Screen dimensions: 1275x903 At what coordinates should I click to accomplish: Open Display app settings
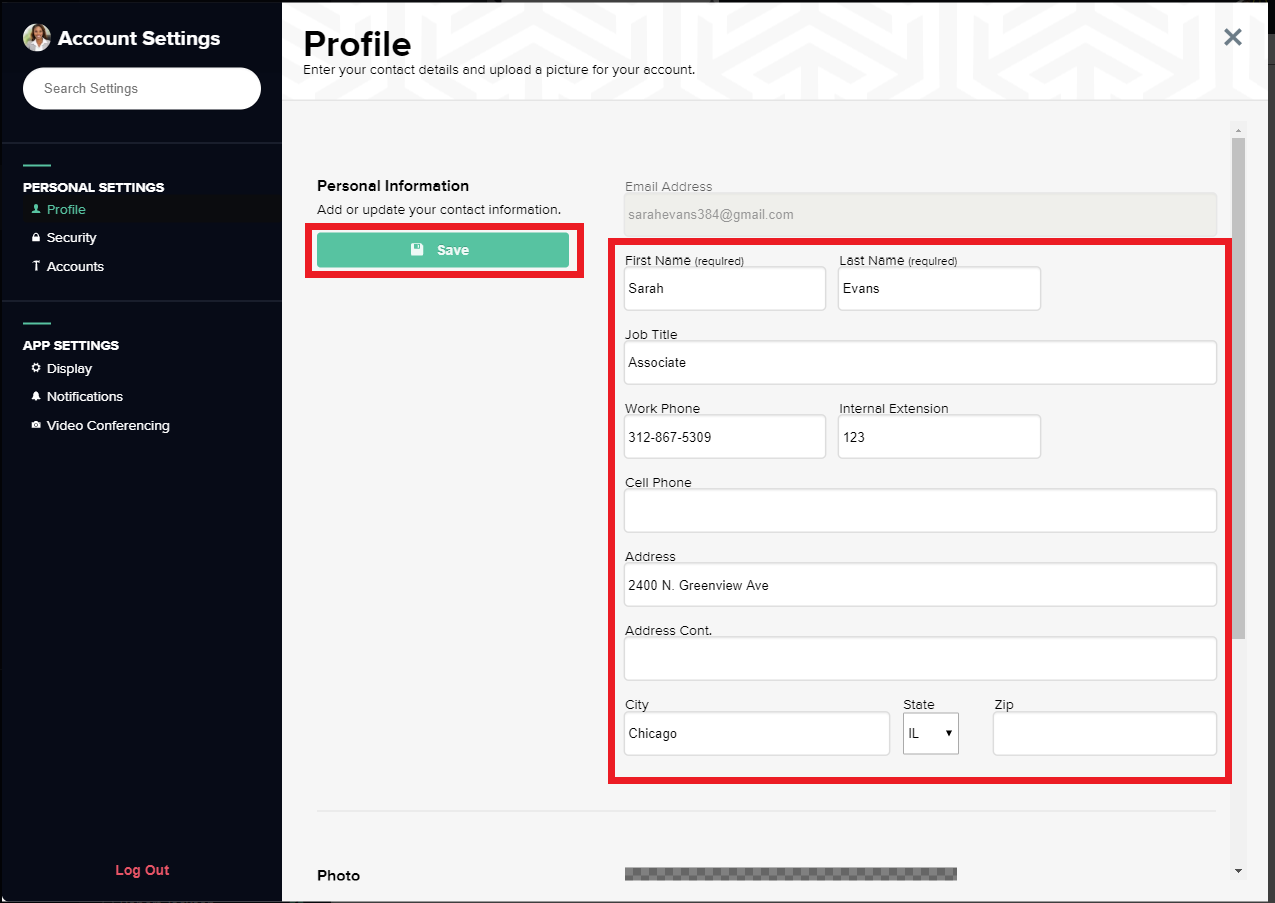pyautogui.click(x=69, y=368)
